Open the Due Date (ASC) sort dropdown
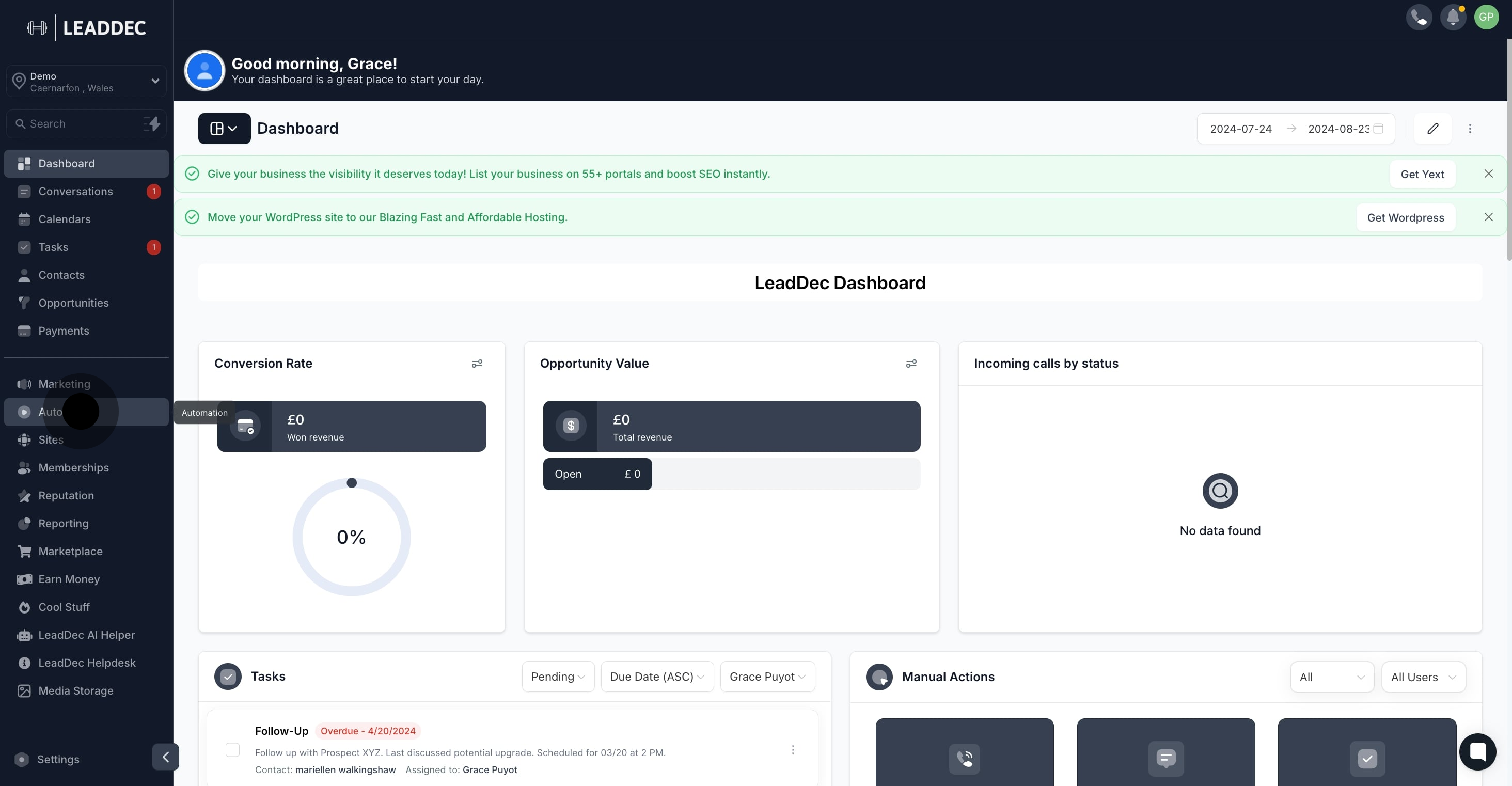 tap(657, 677)
